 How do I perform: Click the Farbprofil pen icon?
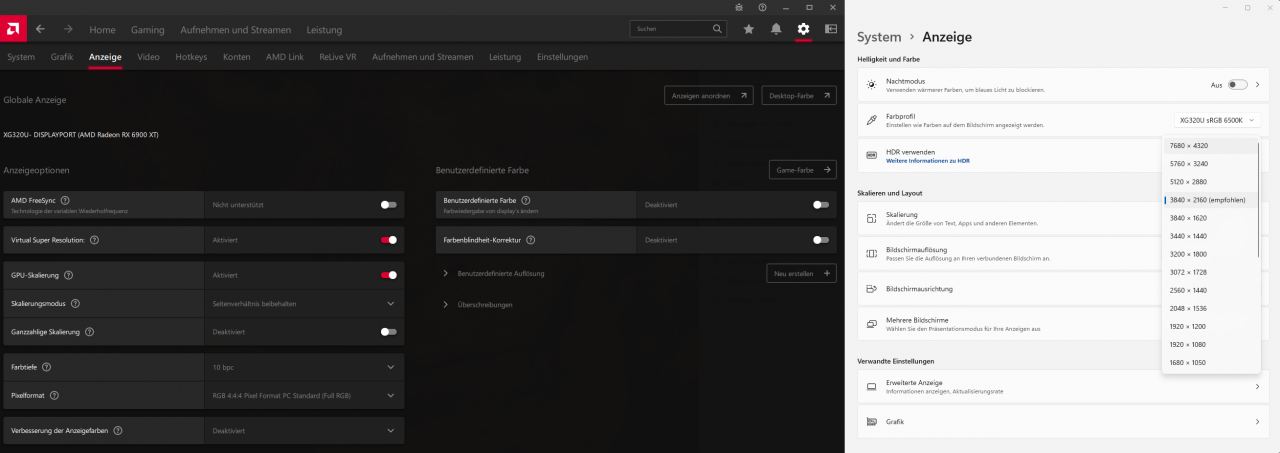[x=872, y=120]
